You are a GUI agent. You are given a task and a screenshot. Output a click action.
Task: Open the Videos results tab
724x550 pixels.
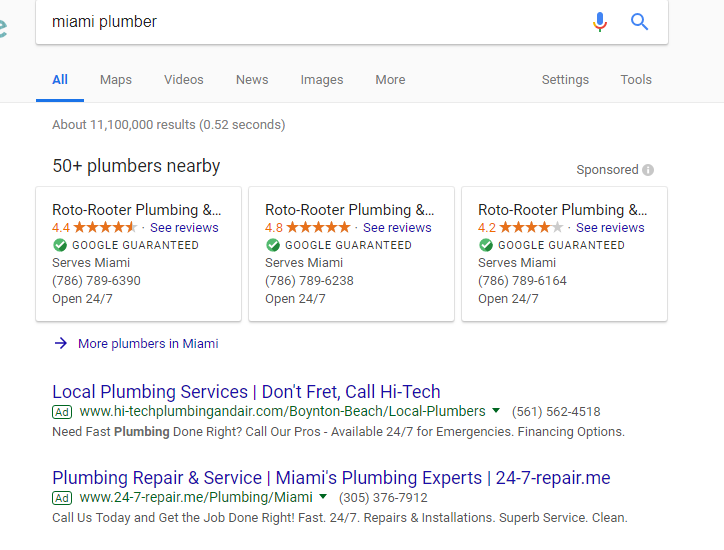pos(184,80)
